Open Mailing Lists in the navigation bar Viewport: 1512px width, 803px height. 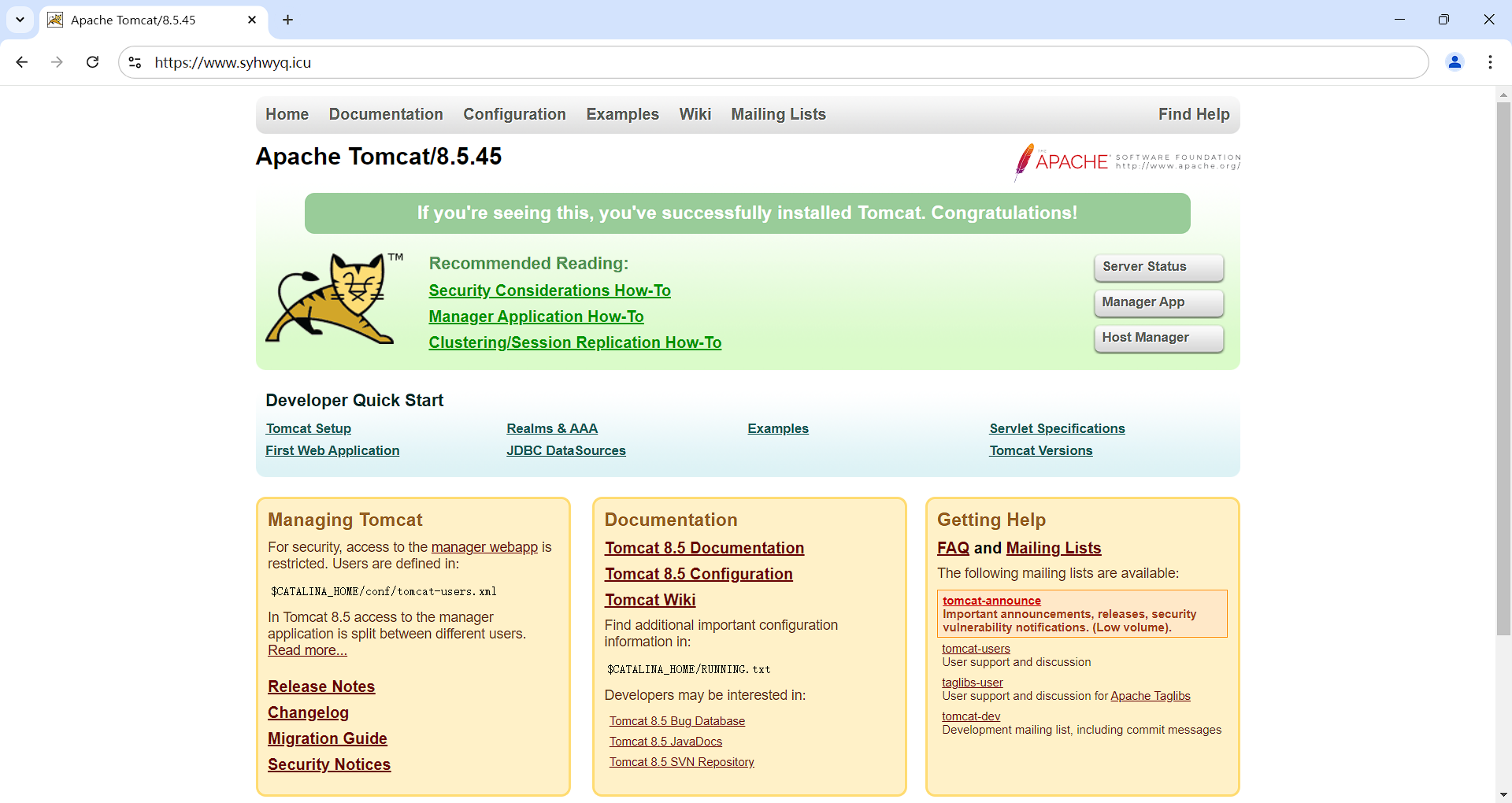778,114
